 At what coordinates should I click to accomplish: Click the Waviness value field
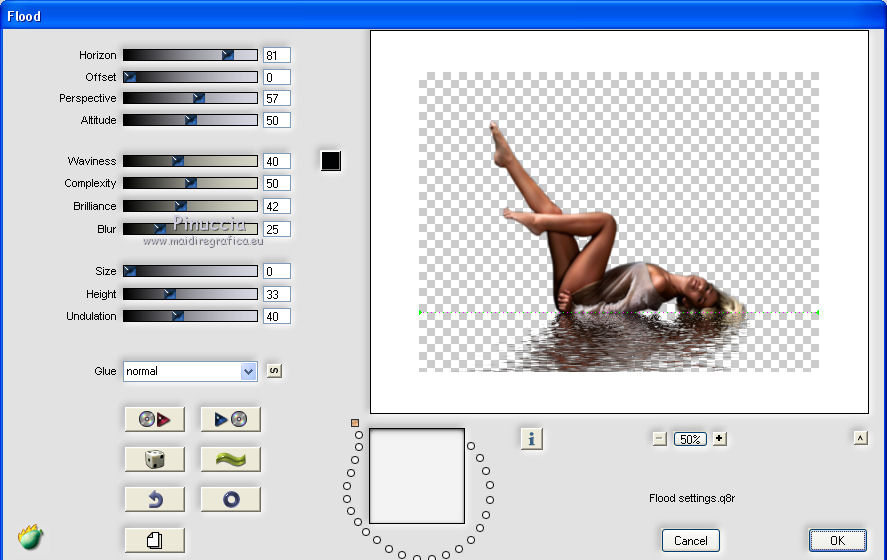(277, 161)
